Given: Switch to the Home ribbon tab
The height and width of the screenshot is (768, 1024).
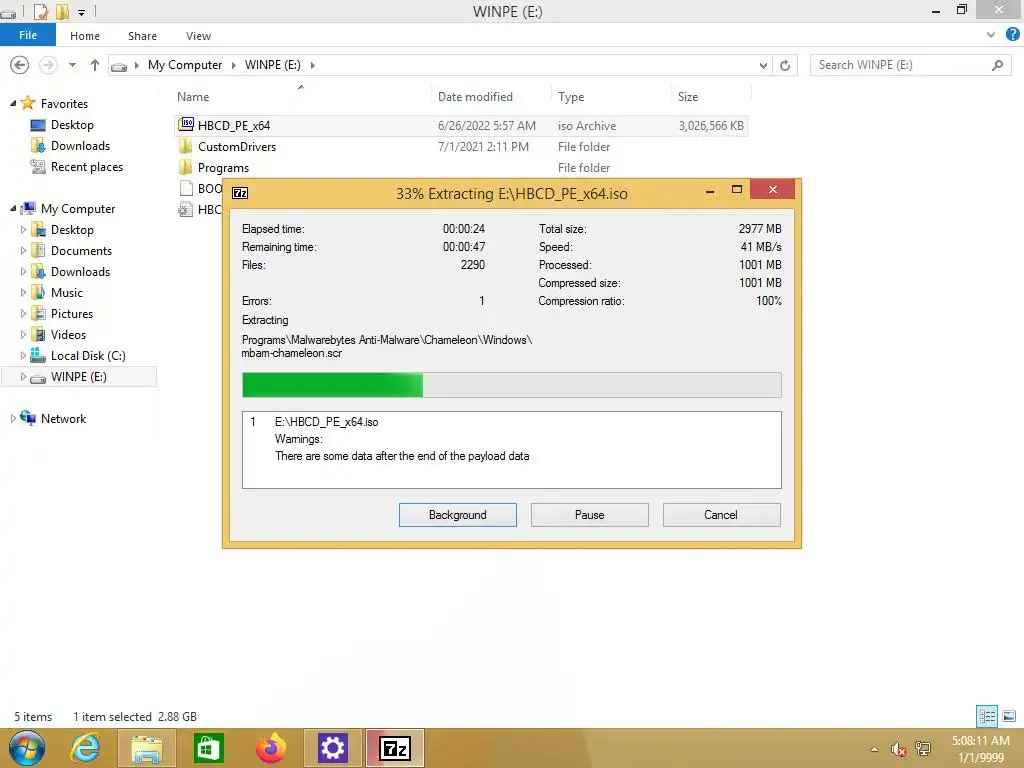Looking at the screenshot, I should coord(85,36).
